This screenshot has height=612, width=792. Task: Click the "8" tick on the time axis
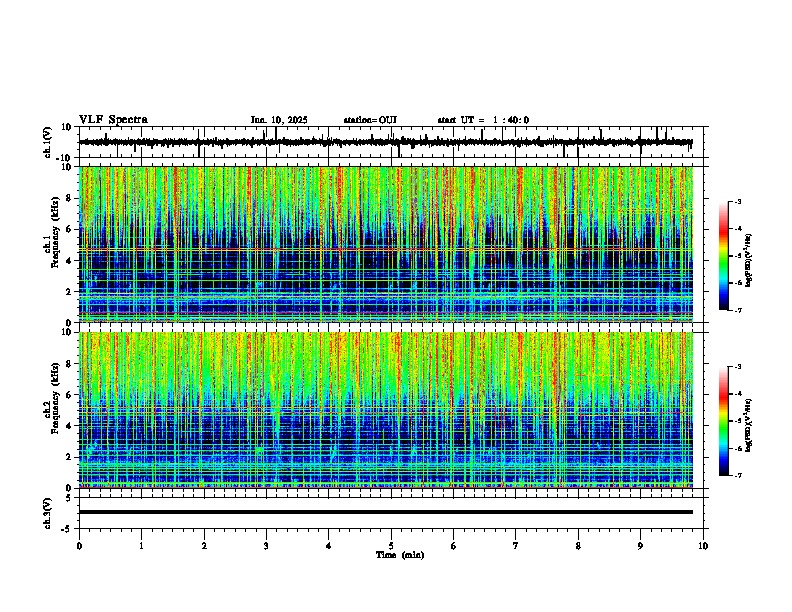578,546
